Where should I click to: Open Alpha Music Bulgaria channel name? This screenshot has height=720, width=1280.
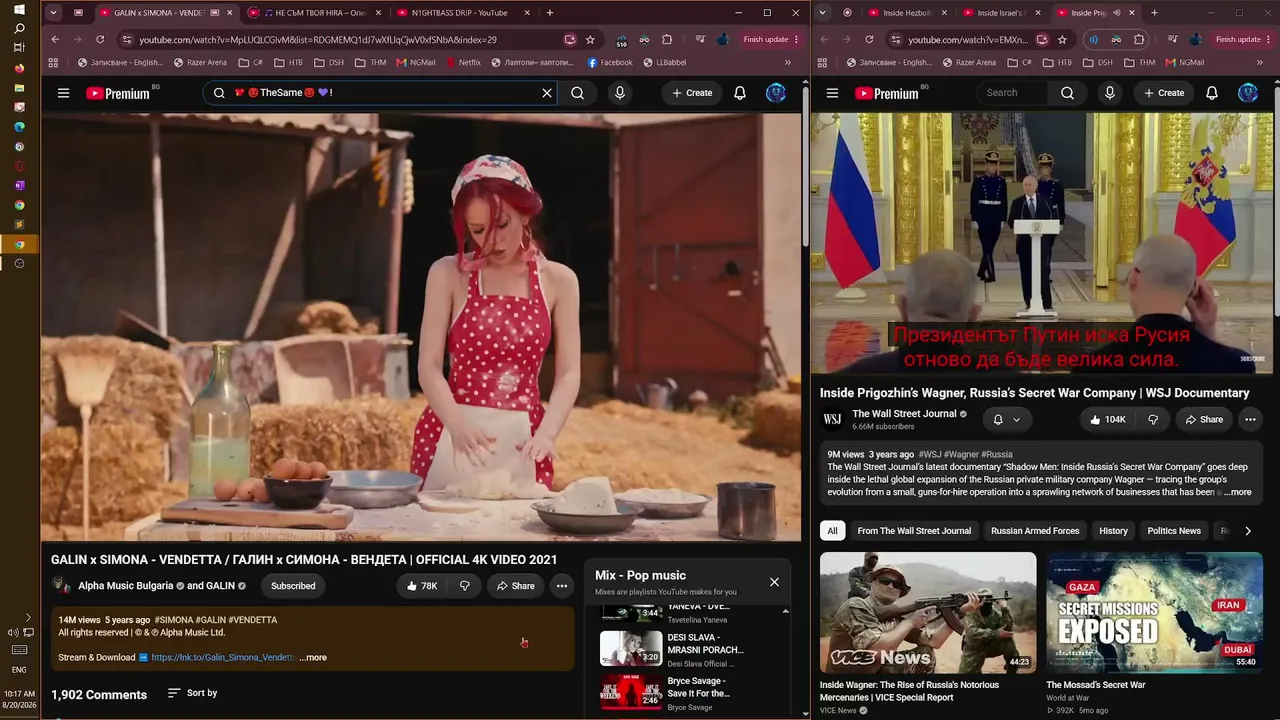(126, 586)
